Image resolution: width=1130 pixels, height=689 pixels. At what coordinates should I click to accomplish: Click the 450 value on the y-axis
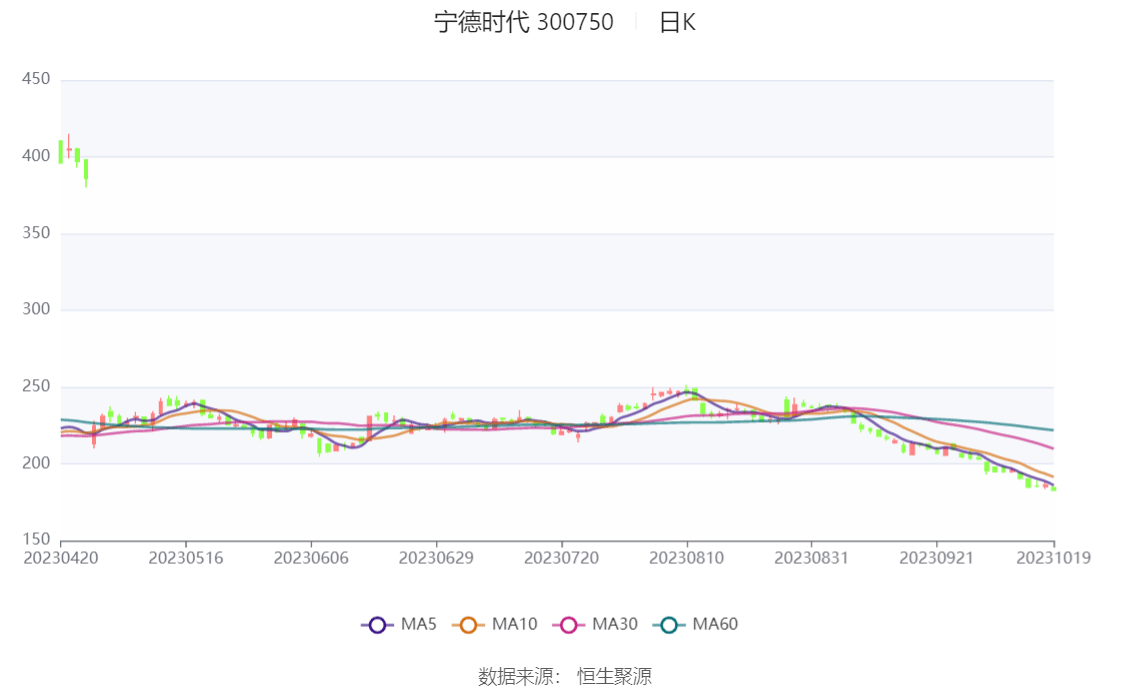click(x=36, y=79)
